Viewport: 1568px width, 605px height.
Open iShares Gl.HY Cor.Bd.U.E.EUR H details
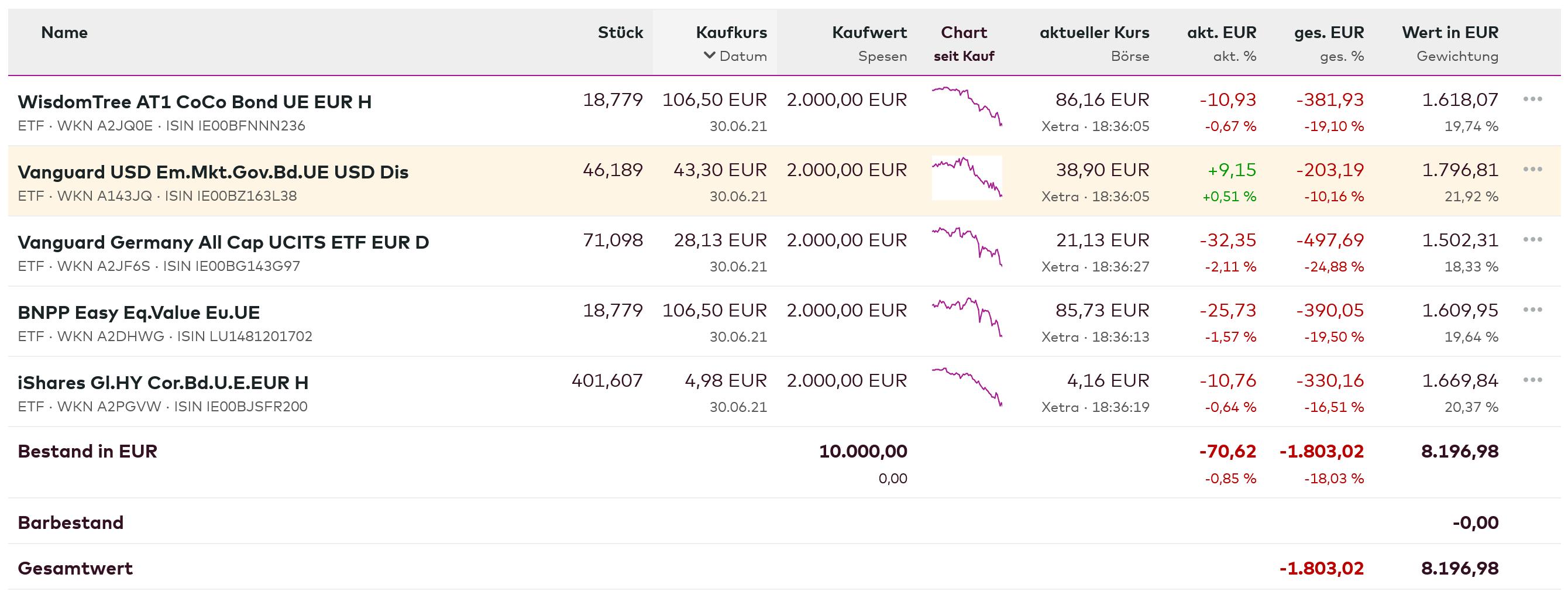click(x=163, y=382)
